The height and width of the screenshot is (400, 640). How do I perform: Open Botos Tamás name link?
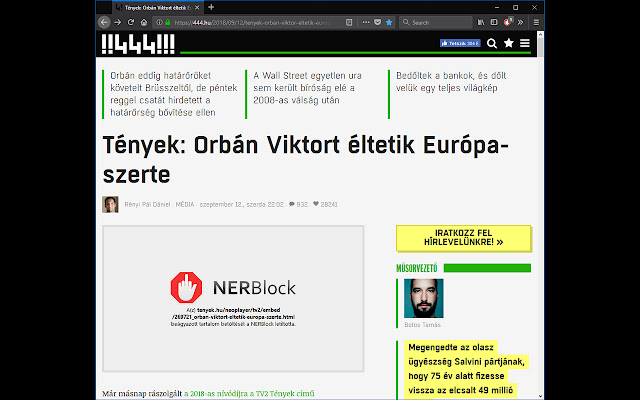pos(422,325)
